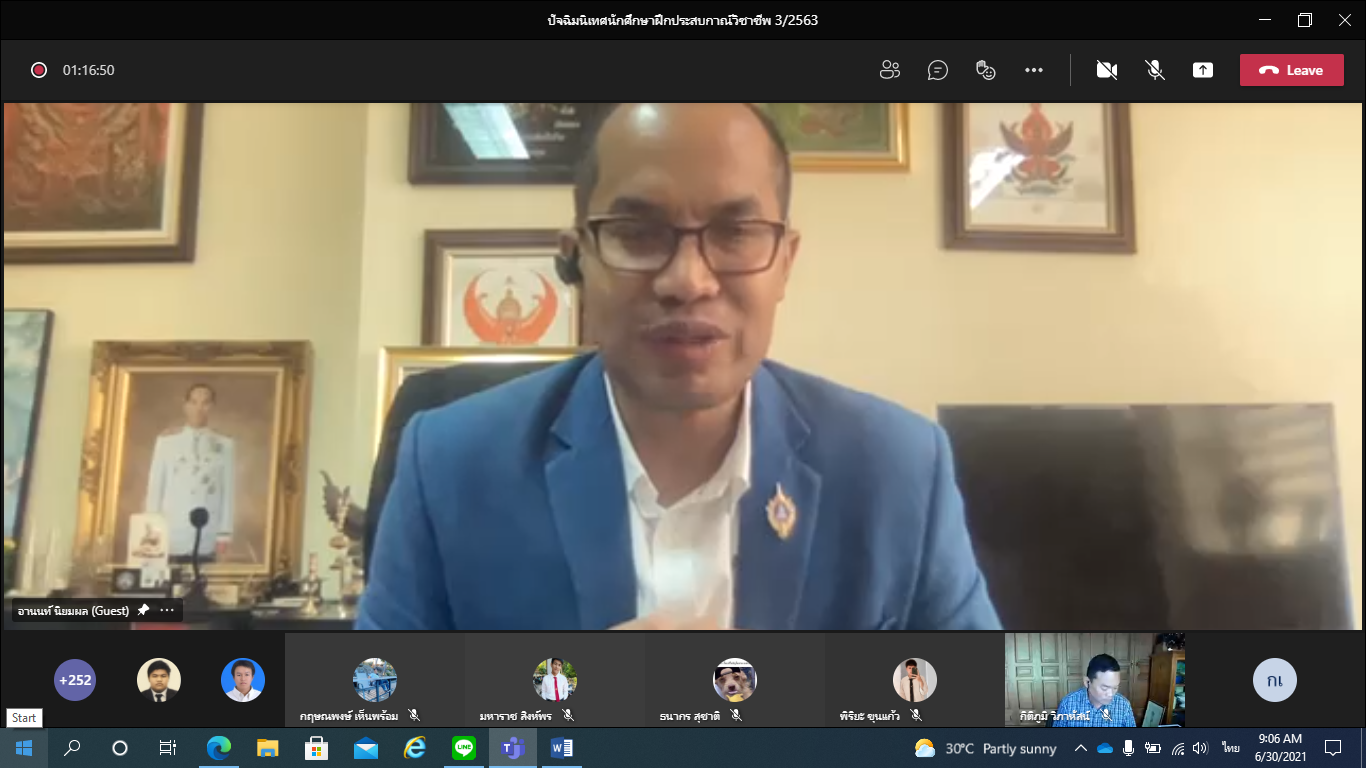Show the +252 additional participants
This screenshot has height=768, width=1366.
(75, 680)
